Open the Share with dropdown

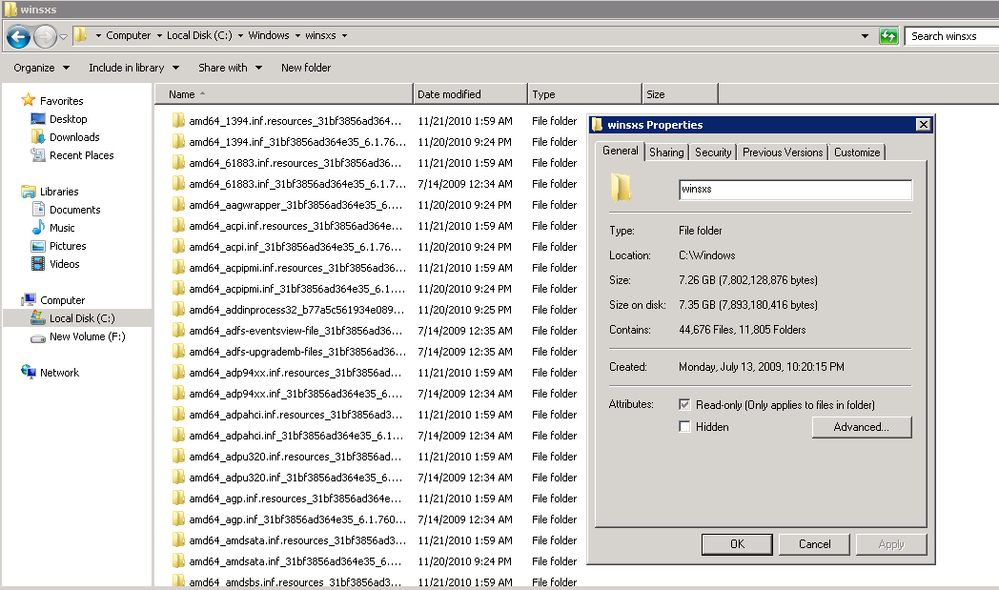[x=230, y=68]
